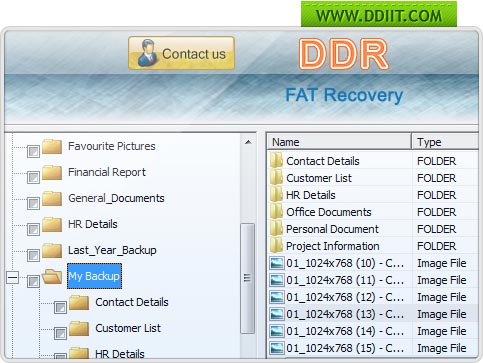Click Contact Details subfolder icon in tree

pyautogui.click(x=79, y=302)
